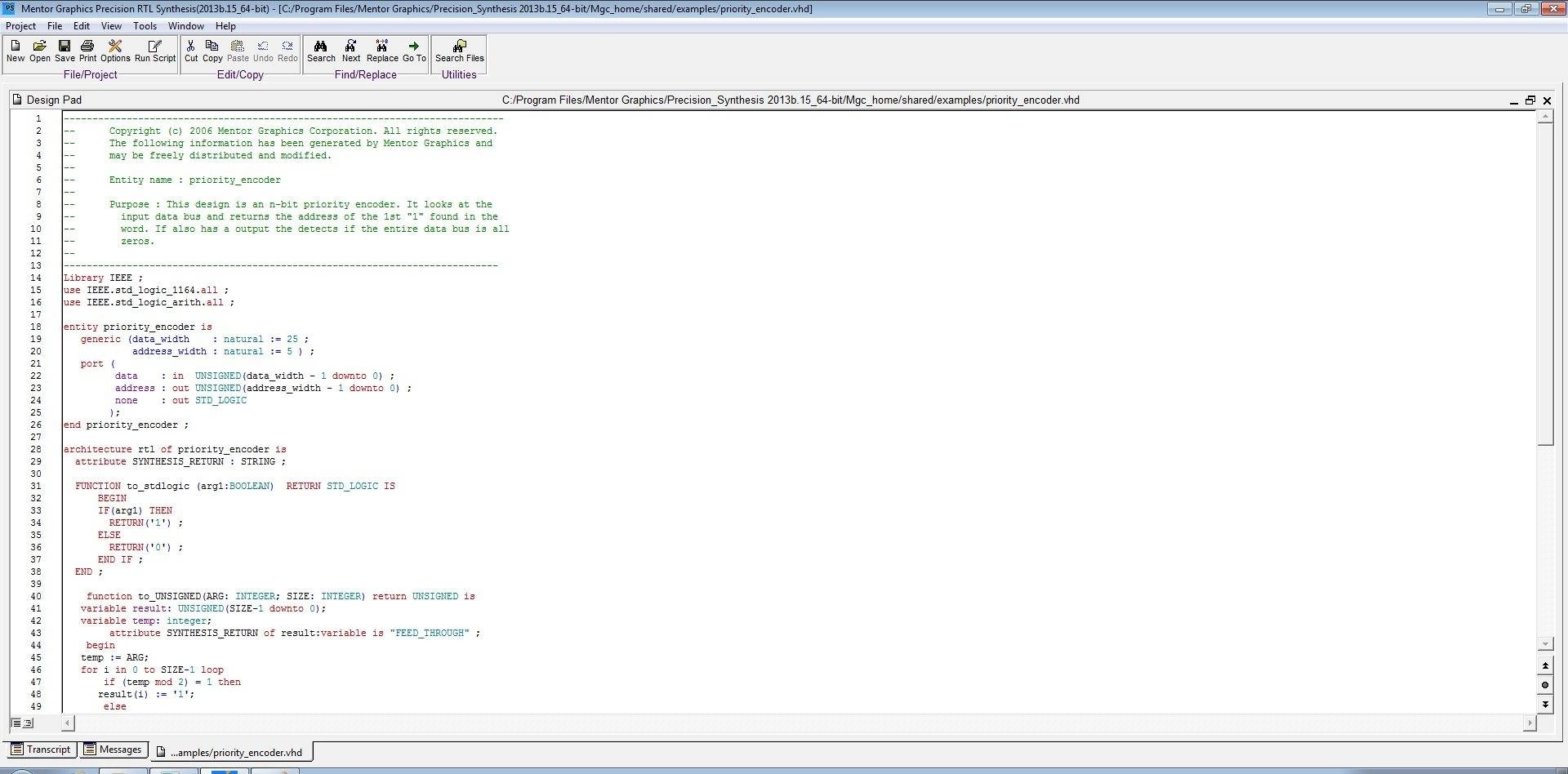The width and height of the screenshot is (1568, 774).
Task: Click the 'temp := ARG;' line
Action: (114, 657)
